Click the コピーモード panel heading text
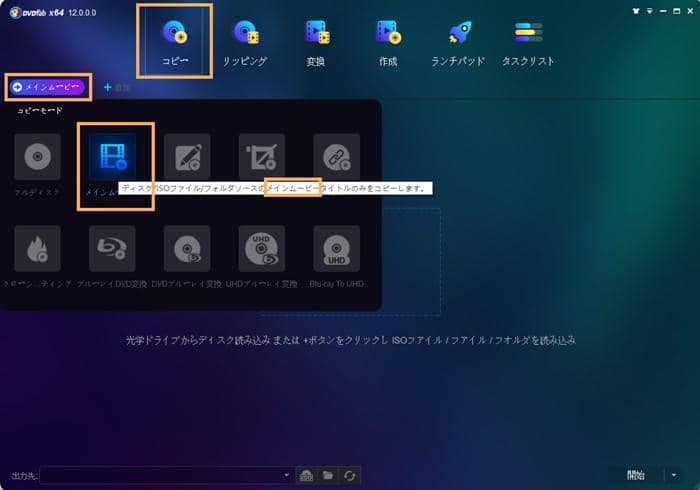 [40, 110]
